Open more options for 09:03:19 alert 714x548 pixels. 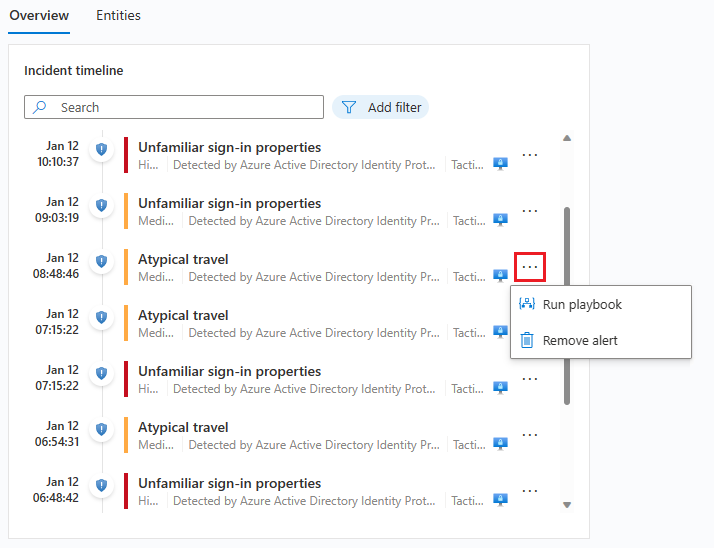pyautogui.click(x=530, y=211)
